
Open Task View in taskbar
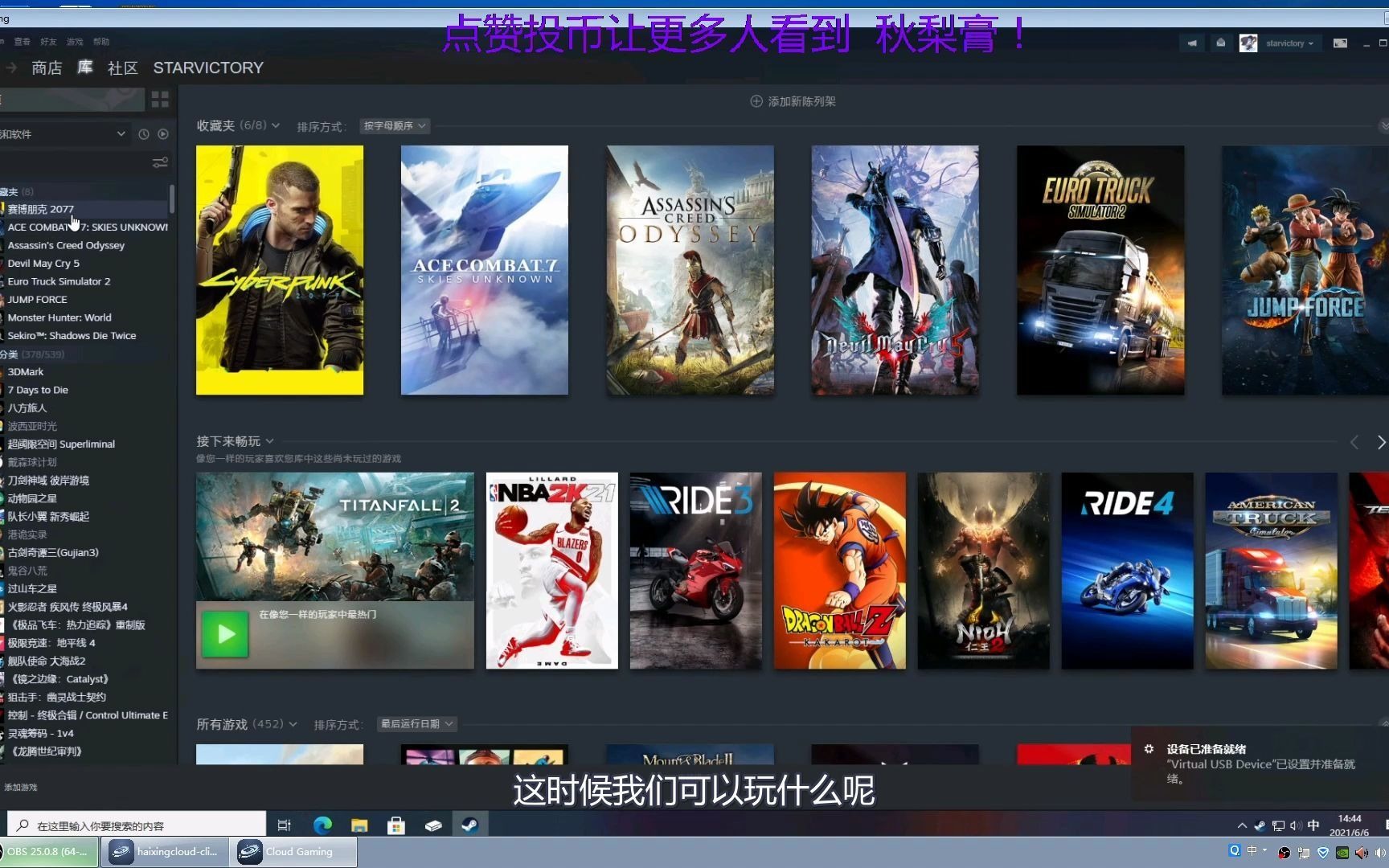[x=284, y=825]
